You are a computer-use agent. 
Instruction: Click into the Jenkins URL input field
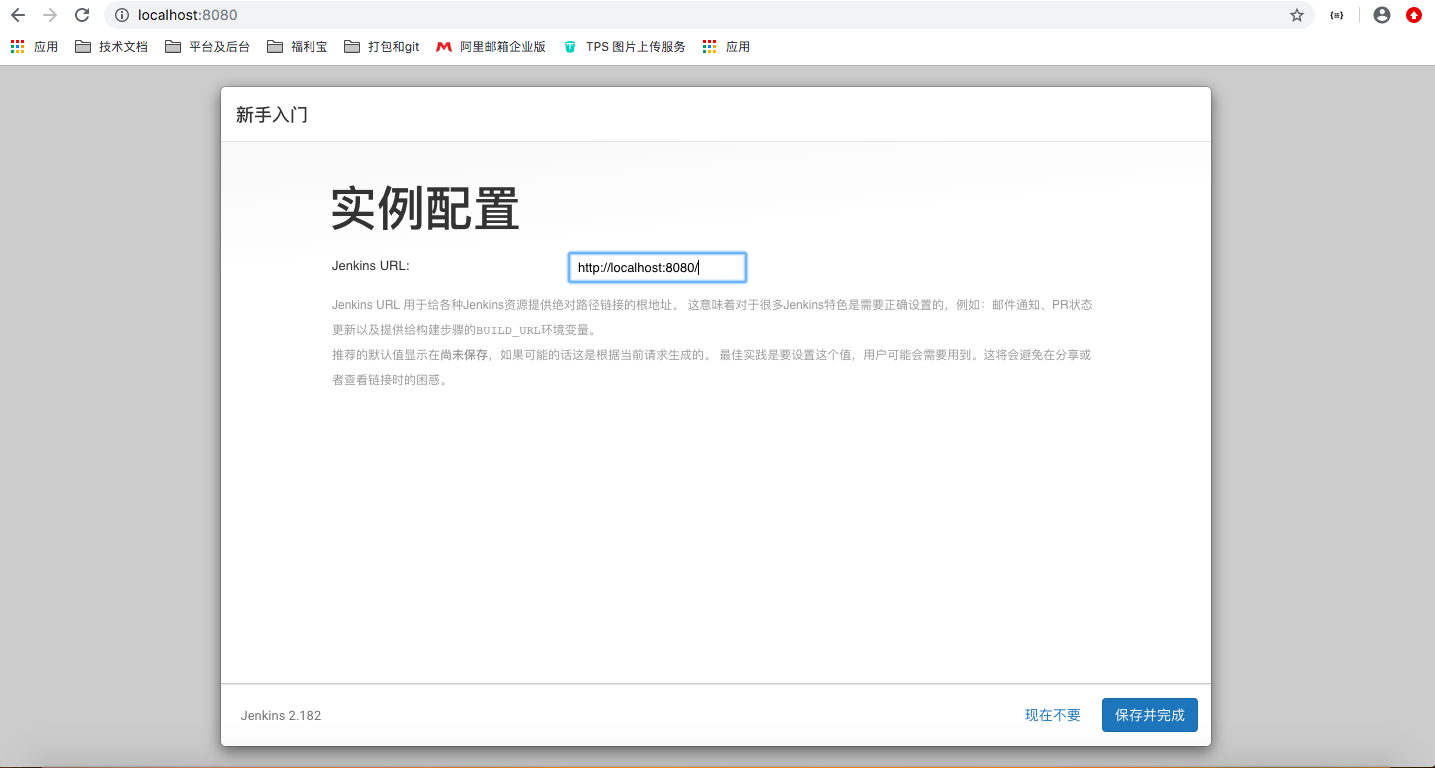[657, 267]
